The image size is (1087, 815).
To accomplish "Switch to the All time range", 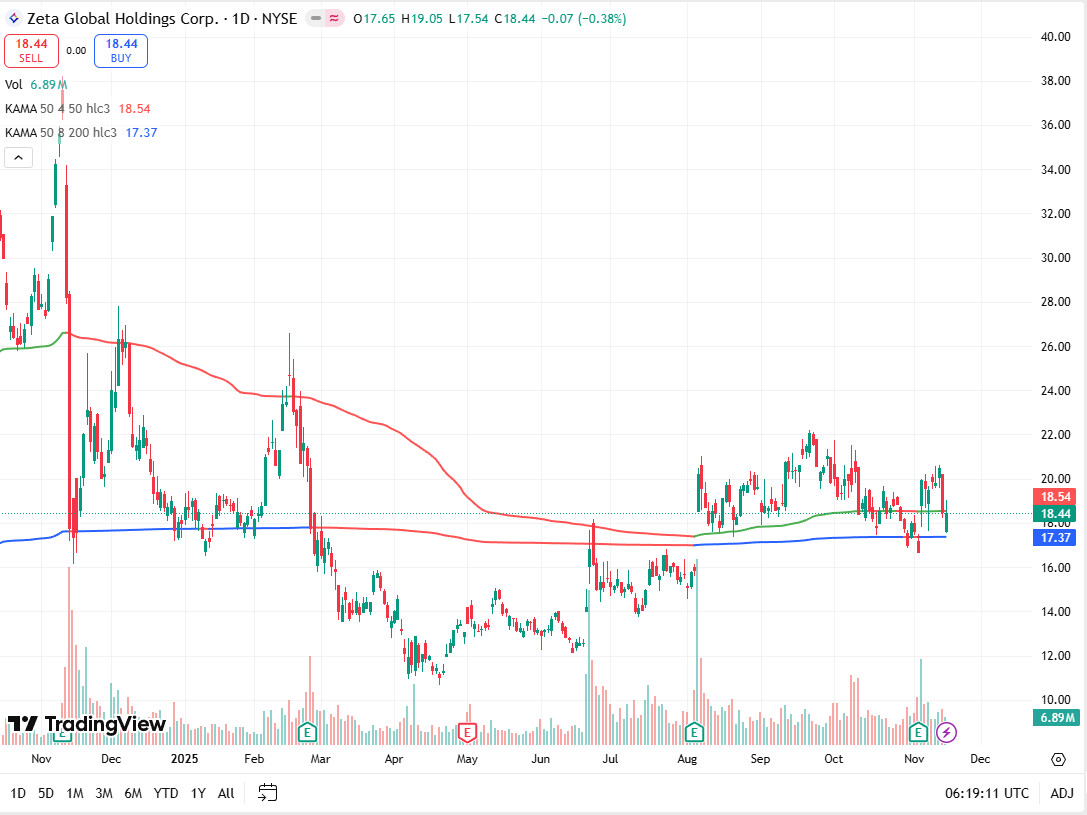I will point(226,793).
